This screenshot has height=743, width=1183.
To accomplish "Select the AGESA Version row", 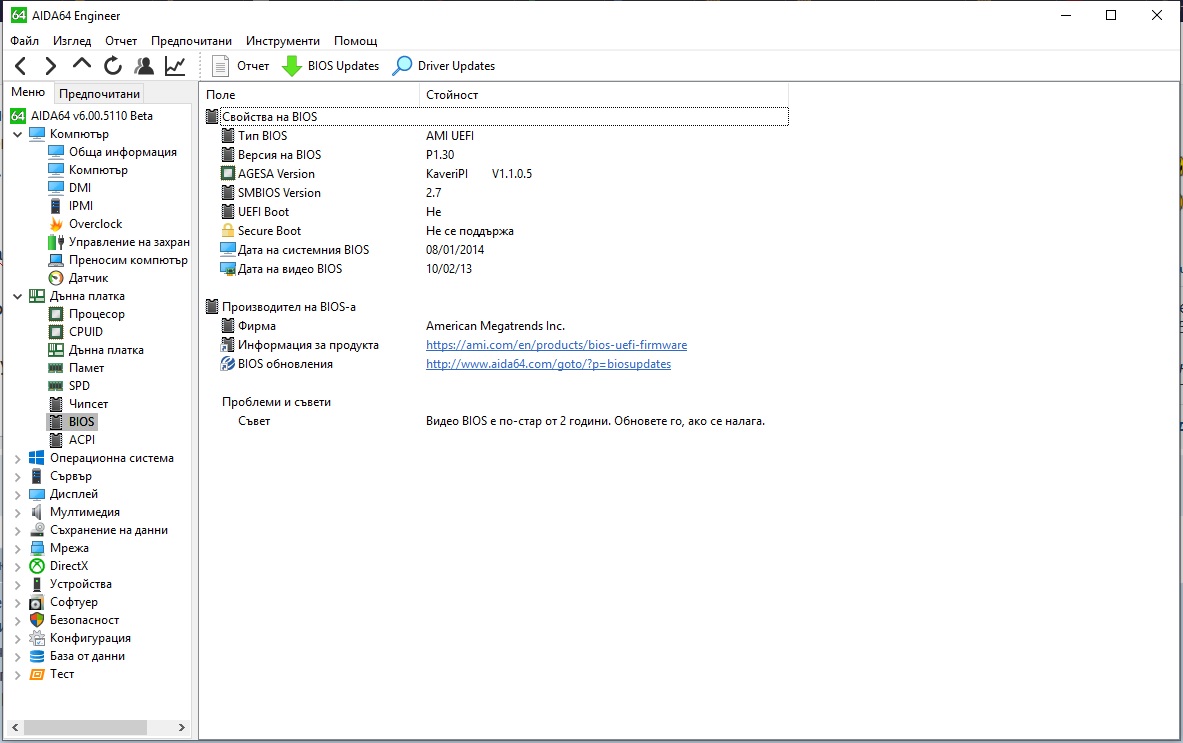I will [x=496, y=173].
